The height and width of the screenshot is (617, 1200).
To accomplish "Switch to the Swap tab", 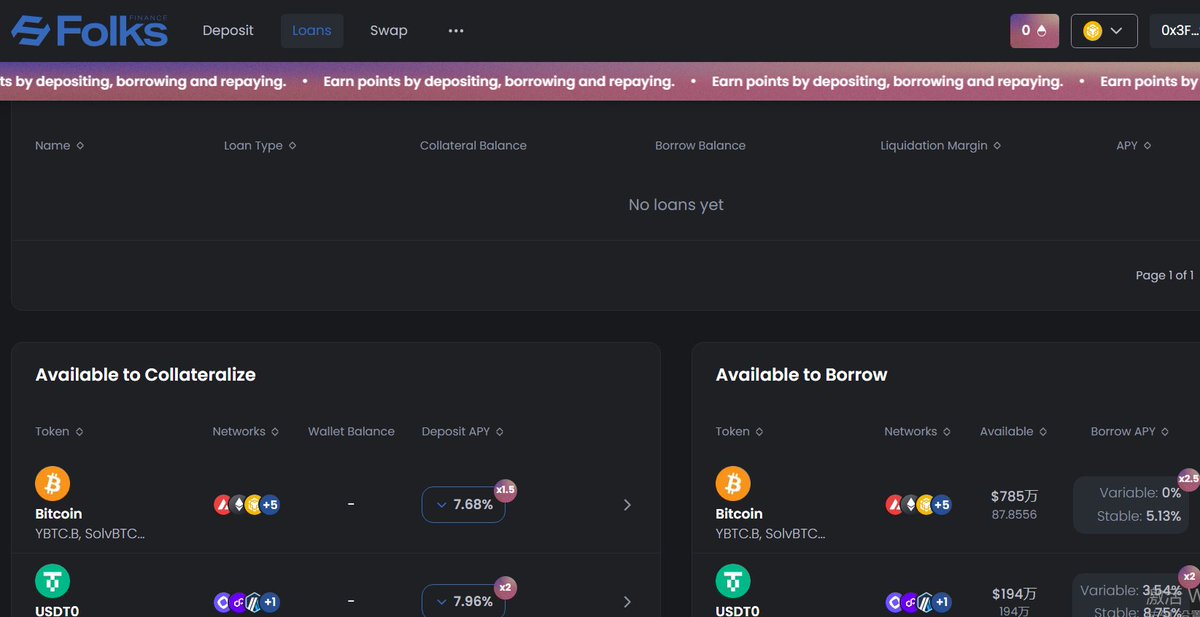I will (389, 31).
